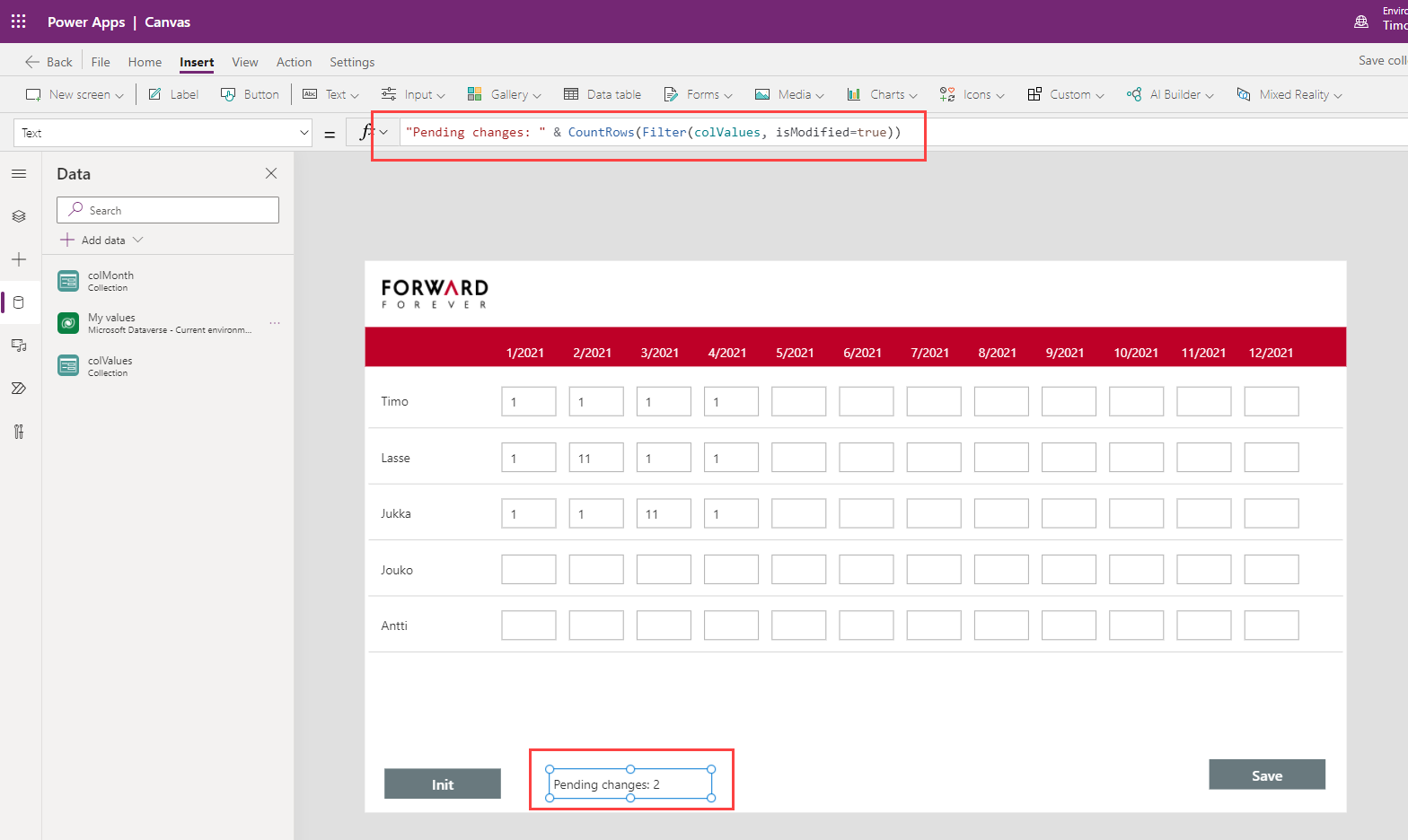Close the Data panel
Viewport: 1408px width, 840px height.
pyautogui.click(x=271, y=173)
